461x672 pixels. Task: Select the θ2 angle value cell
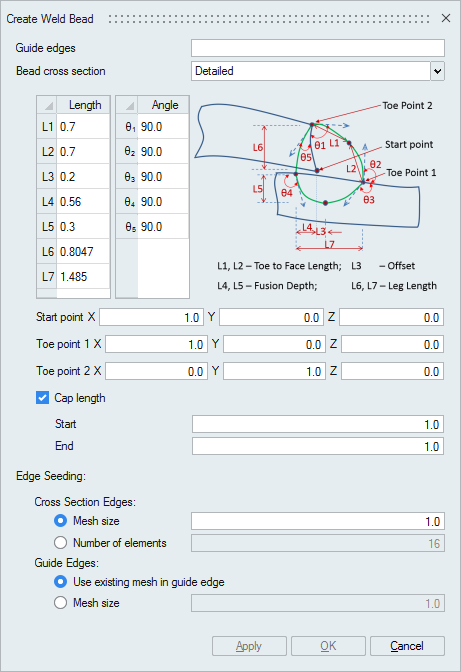tap(163, 152)
